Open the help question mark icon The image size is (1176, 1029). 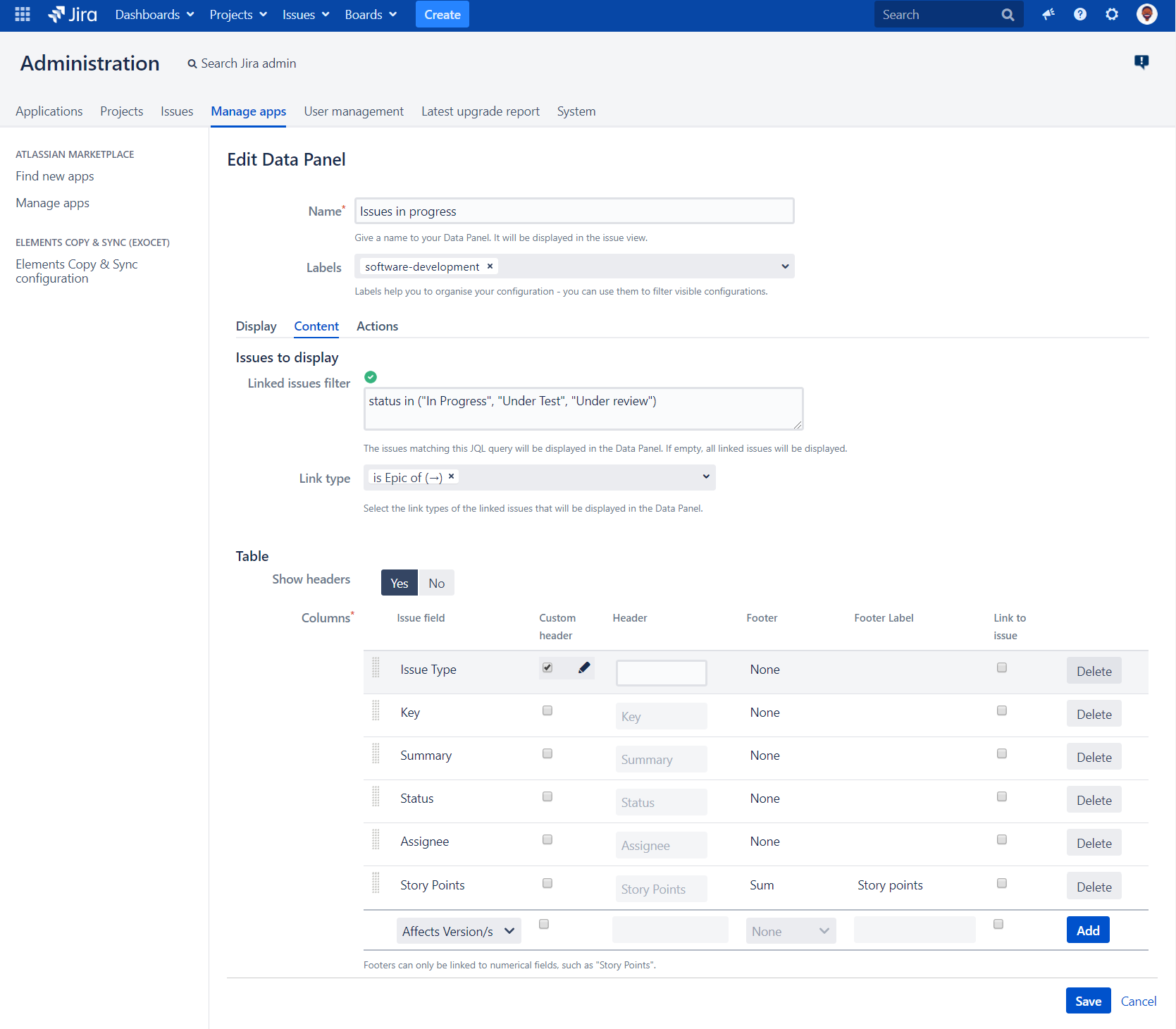(1080, 14)
